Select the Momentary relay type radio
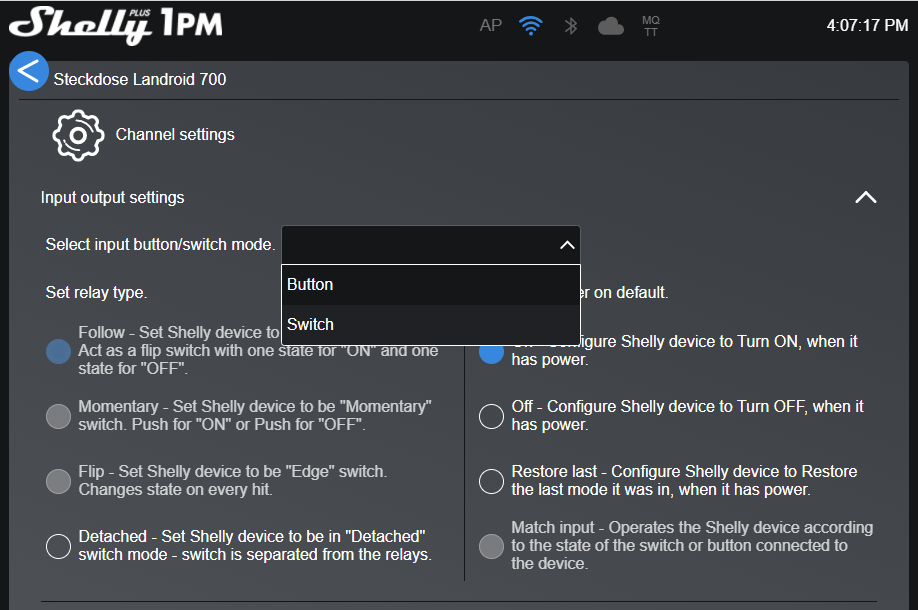The width and height of the screenshot is (918, 610). tap(59, 416)
